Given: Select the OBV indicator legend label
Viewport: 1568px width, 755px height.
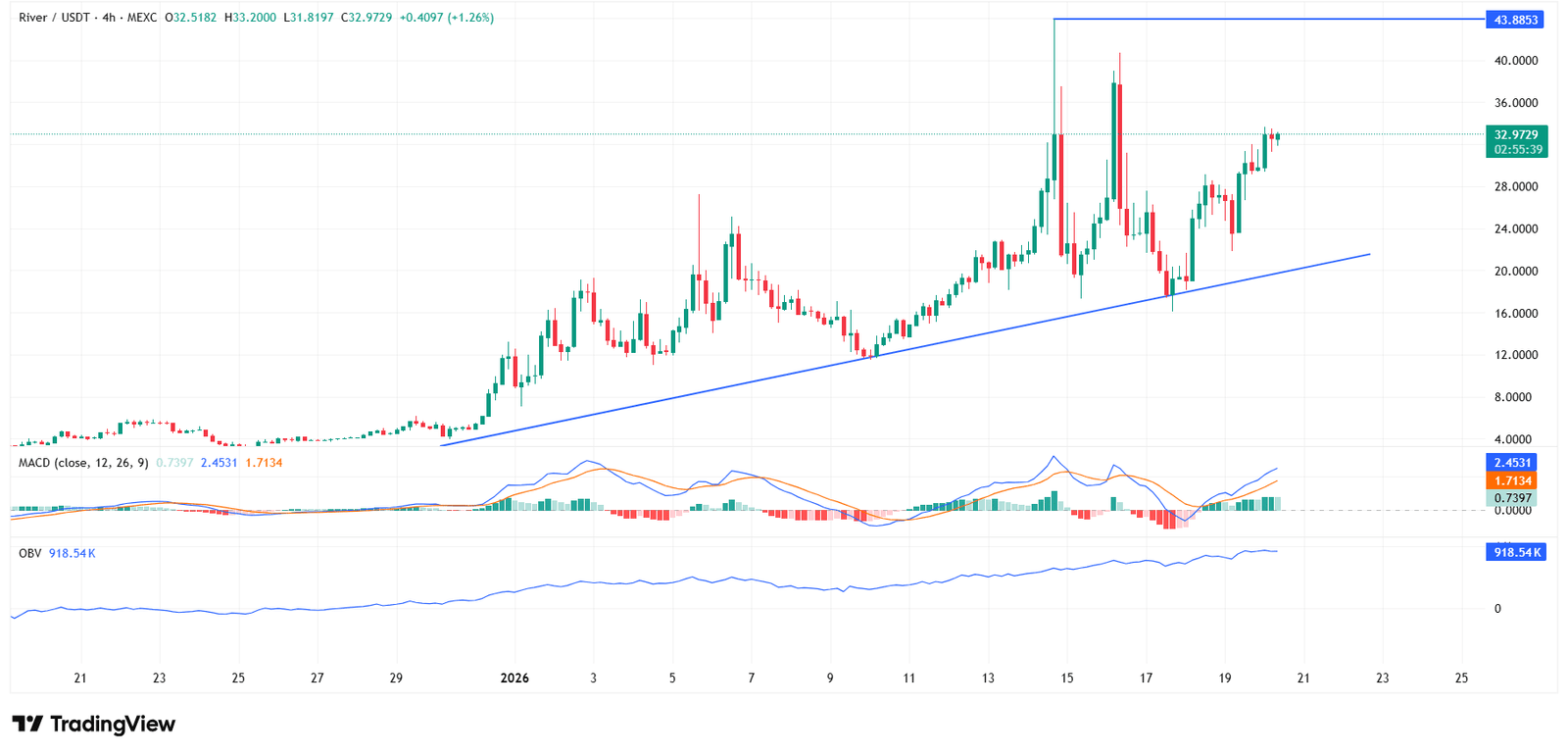Looking at the screenshot, I should click(29, 553).
